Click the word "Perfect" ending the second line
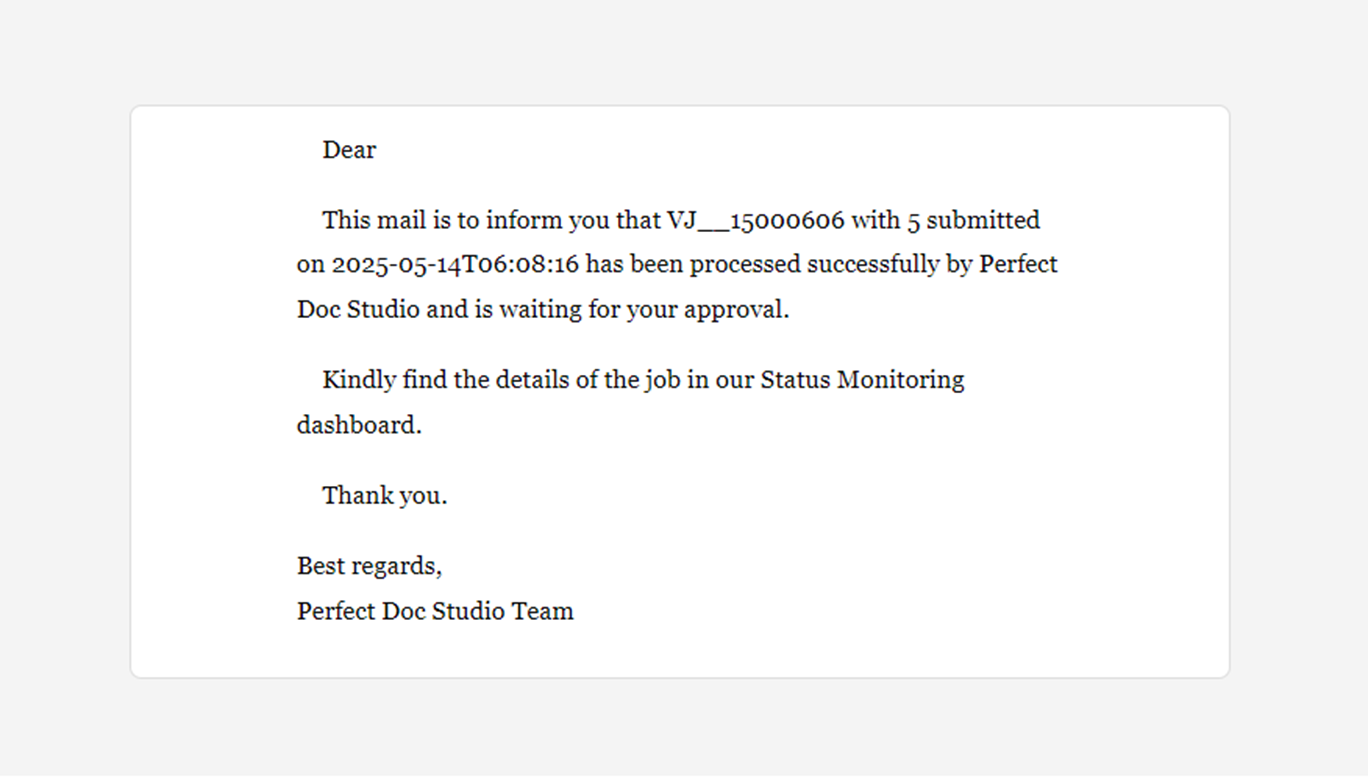This screenshot has height=779, width=1368. [x=1018, y=265]
